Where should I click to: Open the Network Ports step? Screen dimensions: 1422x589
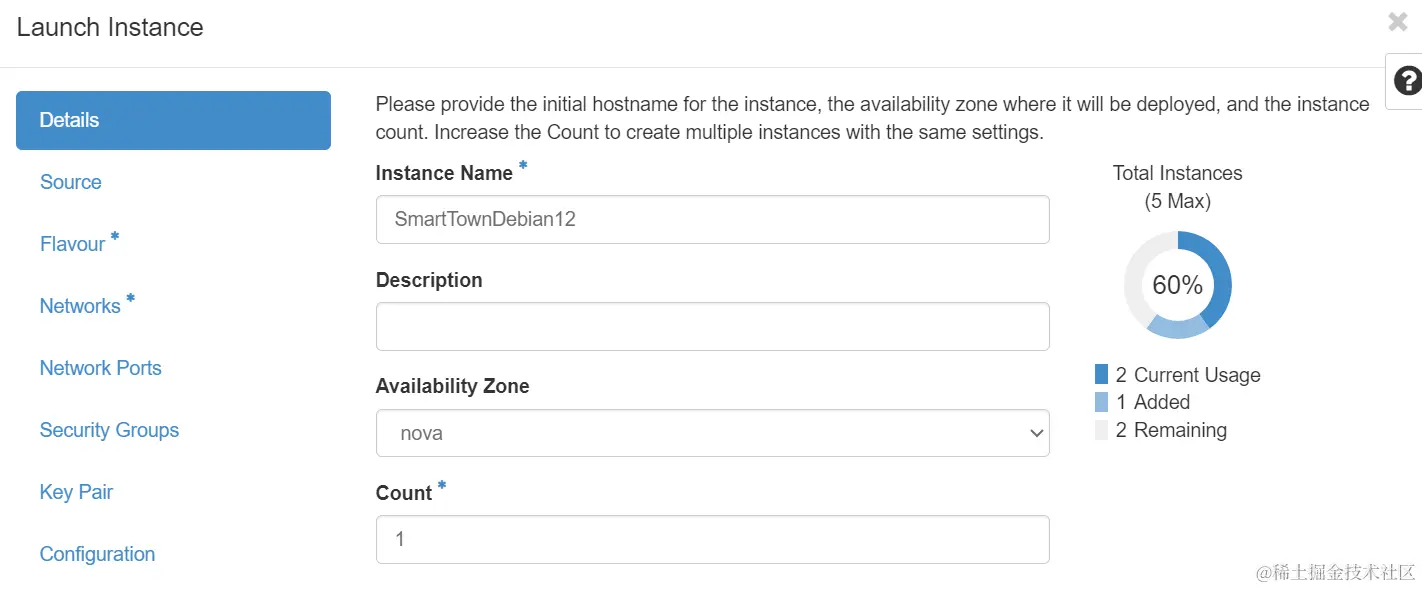(x=101, y=368)
